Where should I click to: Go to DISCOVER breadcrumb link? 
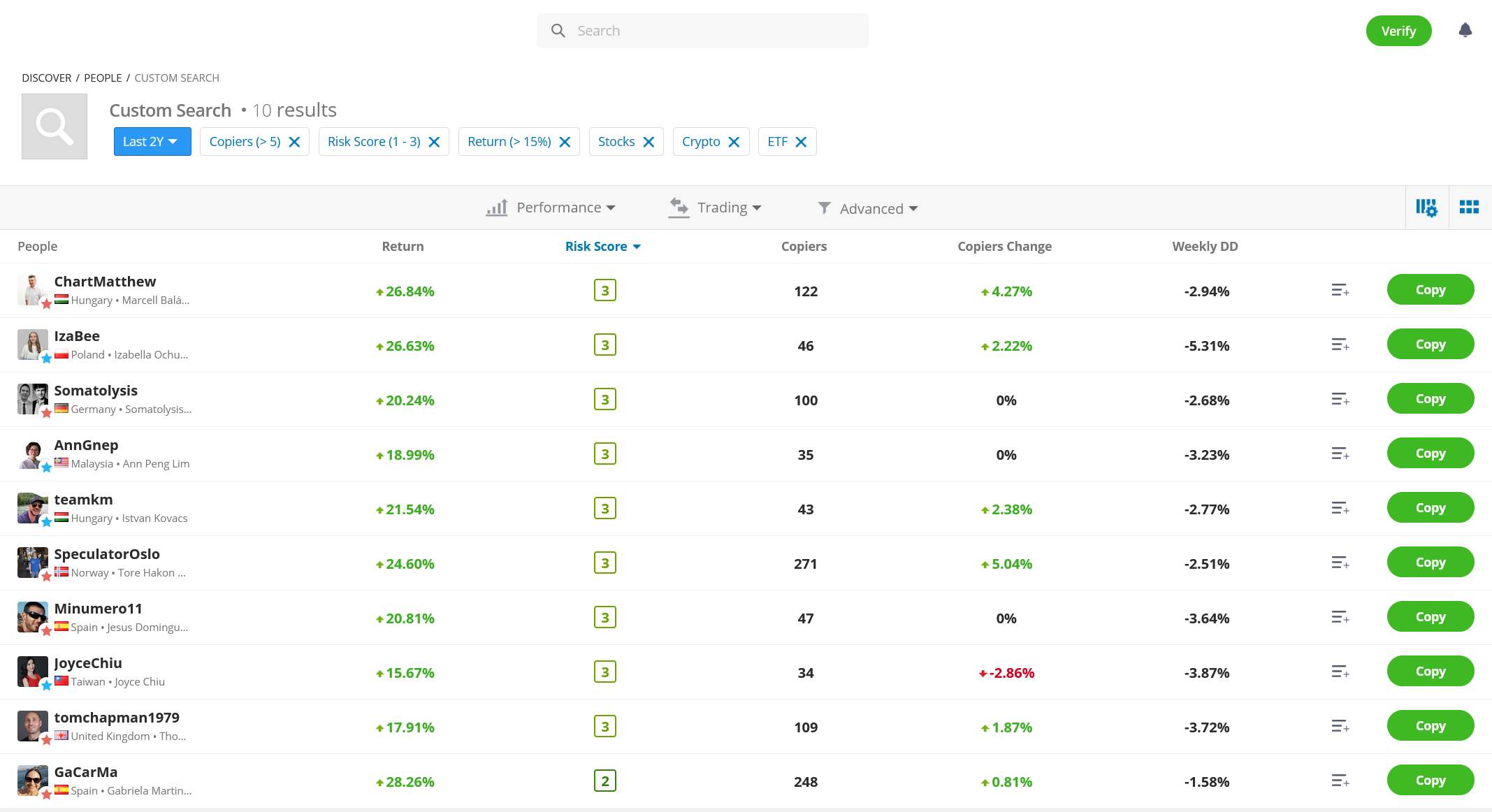click(46, 78)
